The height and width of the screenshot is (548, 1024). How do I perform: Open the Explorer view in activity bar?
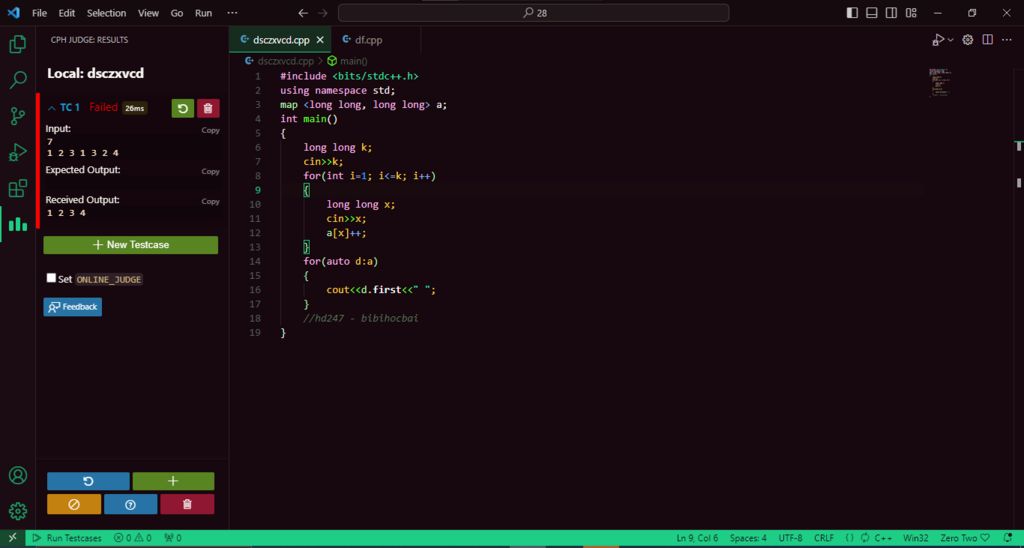(18, 44)
